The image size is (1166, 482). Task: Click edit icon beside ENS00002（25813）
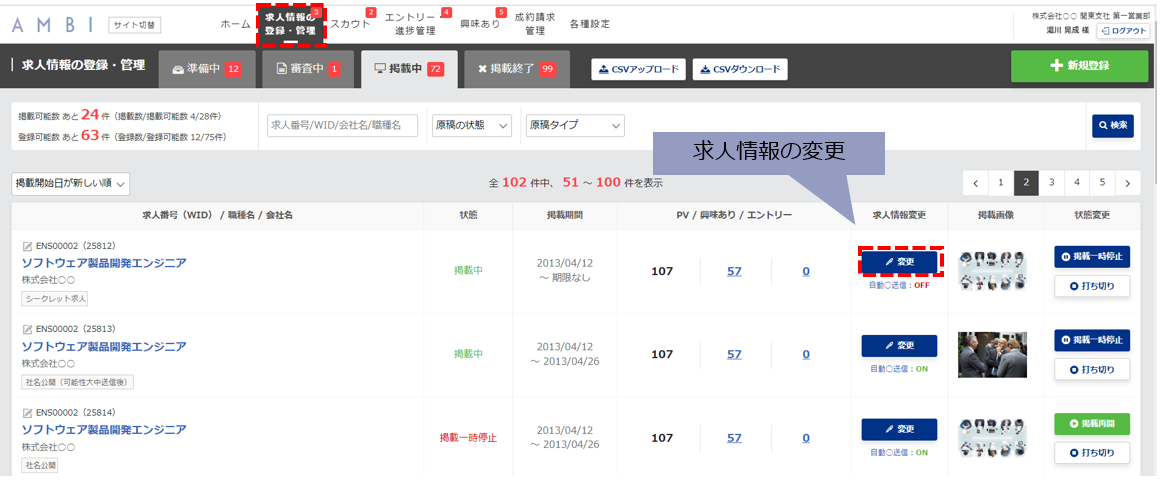[x=28, y=329]
